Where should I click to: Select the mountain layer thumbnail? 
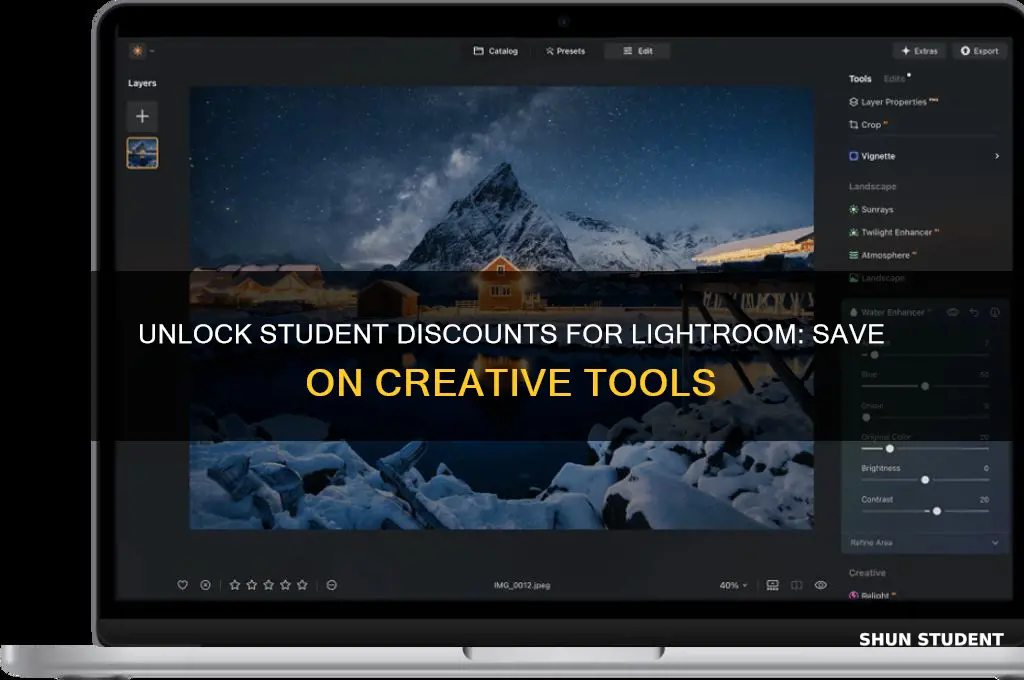click(x=142, y=153)
